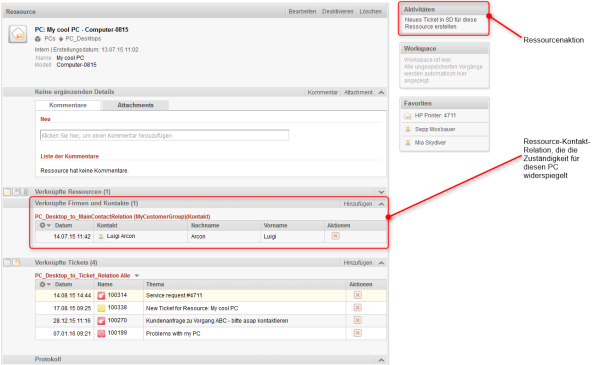Remove Luigi Arcon relation via delete icon
Image resolution: width=600 pixels, height=365 pixels.
(x=336, y=236)
